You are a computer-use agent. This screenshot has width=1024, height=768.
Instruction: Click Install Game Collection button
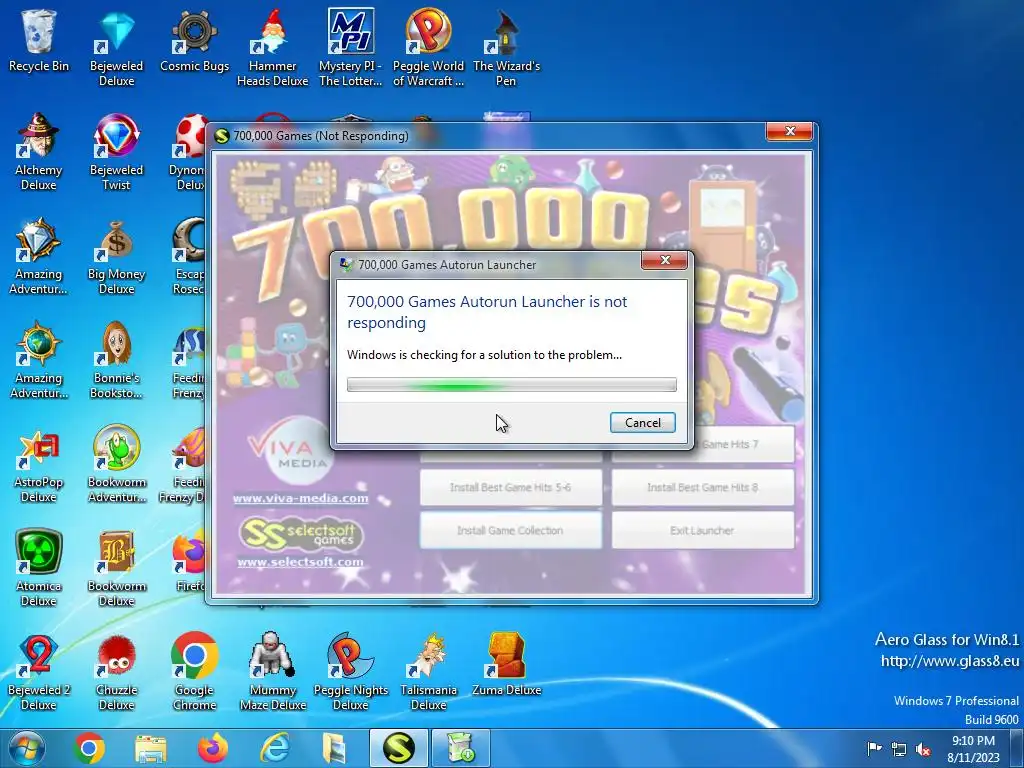click(x=511, y=530)
